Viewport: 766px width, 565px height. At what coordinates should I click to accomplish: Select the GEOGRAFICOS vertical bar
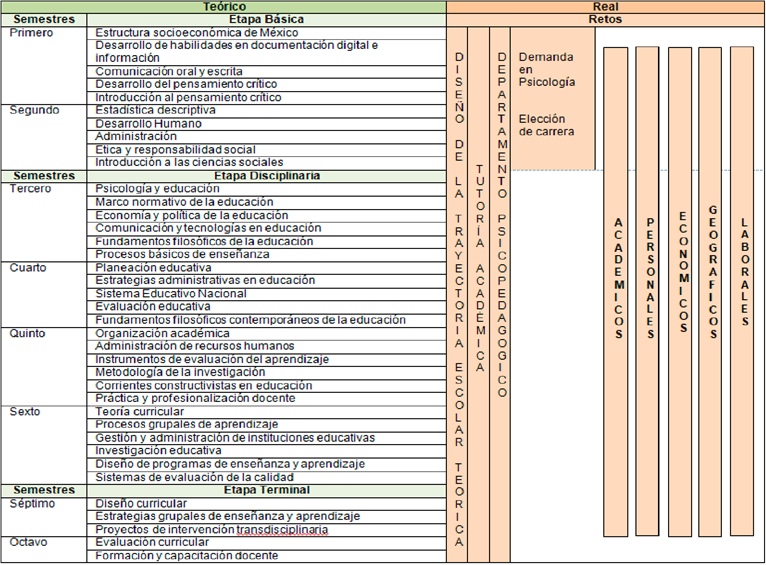(x=711, y=290)
